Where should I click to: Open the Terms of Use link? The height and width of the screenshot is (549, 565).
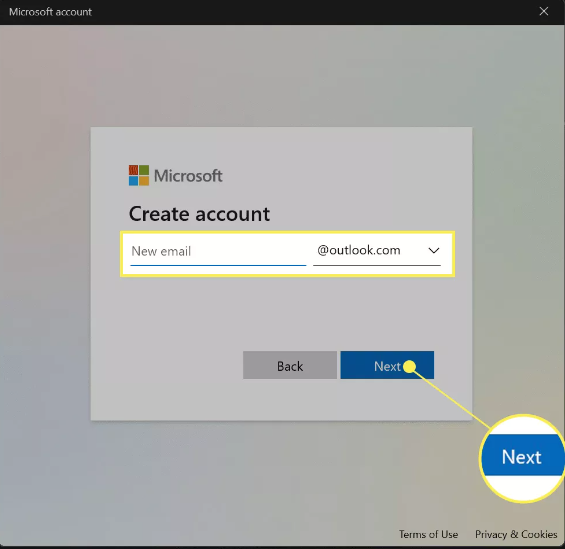(x=428, y=534)
